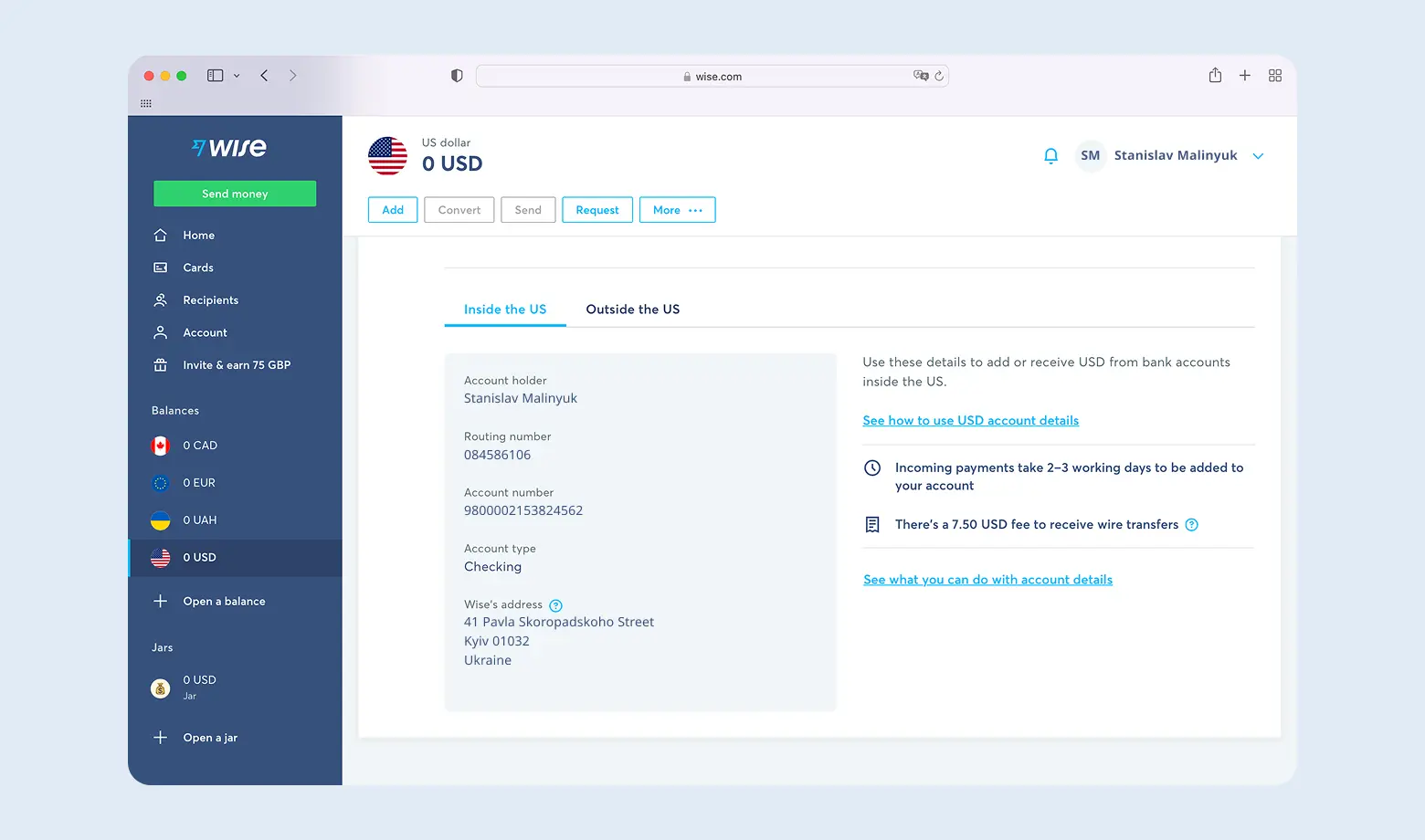Viewport: 1425px width, 840px height.
Task: Open the More actions menu
Action: click(x=677, y=209)
